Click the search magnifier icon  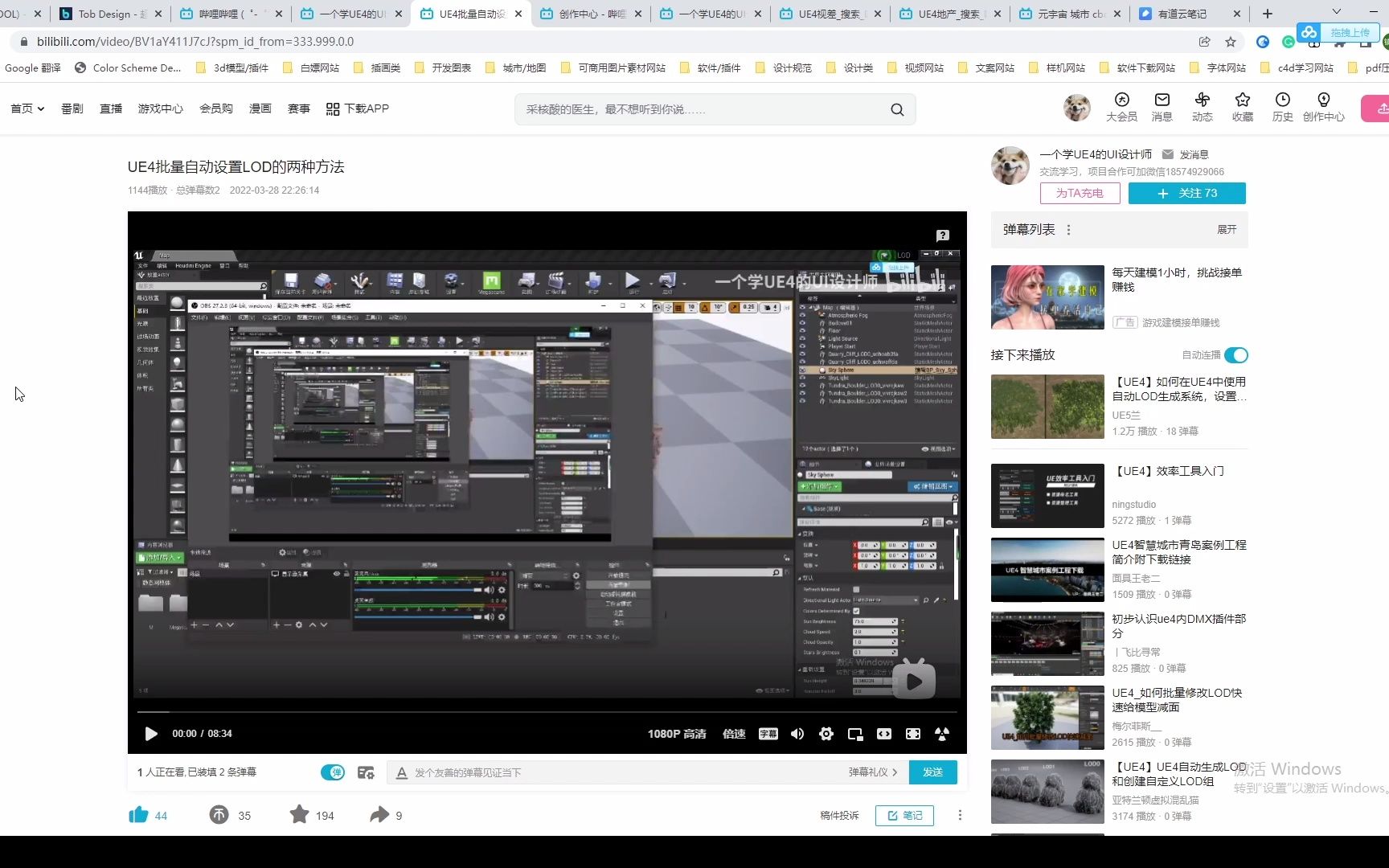(897, 109)
